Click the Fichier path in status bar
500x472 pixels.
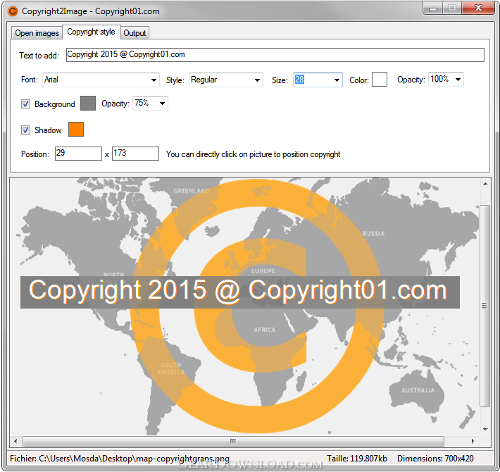pyautogui.click(x=120, y=459)
